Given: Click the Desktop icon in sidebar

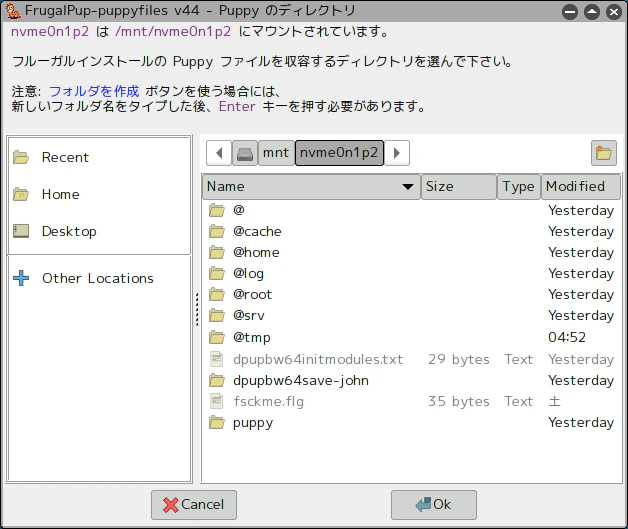Looking at the screenshot, I should 21,231.
